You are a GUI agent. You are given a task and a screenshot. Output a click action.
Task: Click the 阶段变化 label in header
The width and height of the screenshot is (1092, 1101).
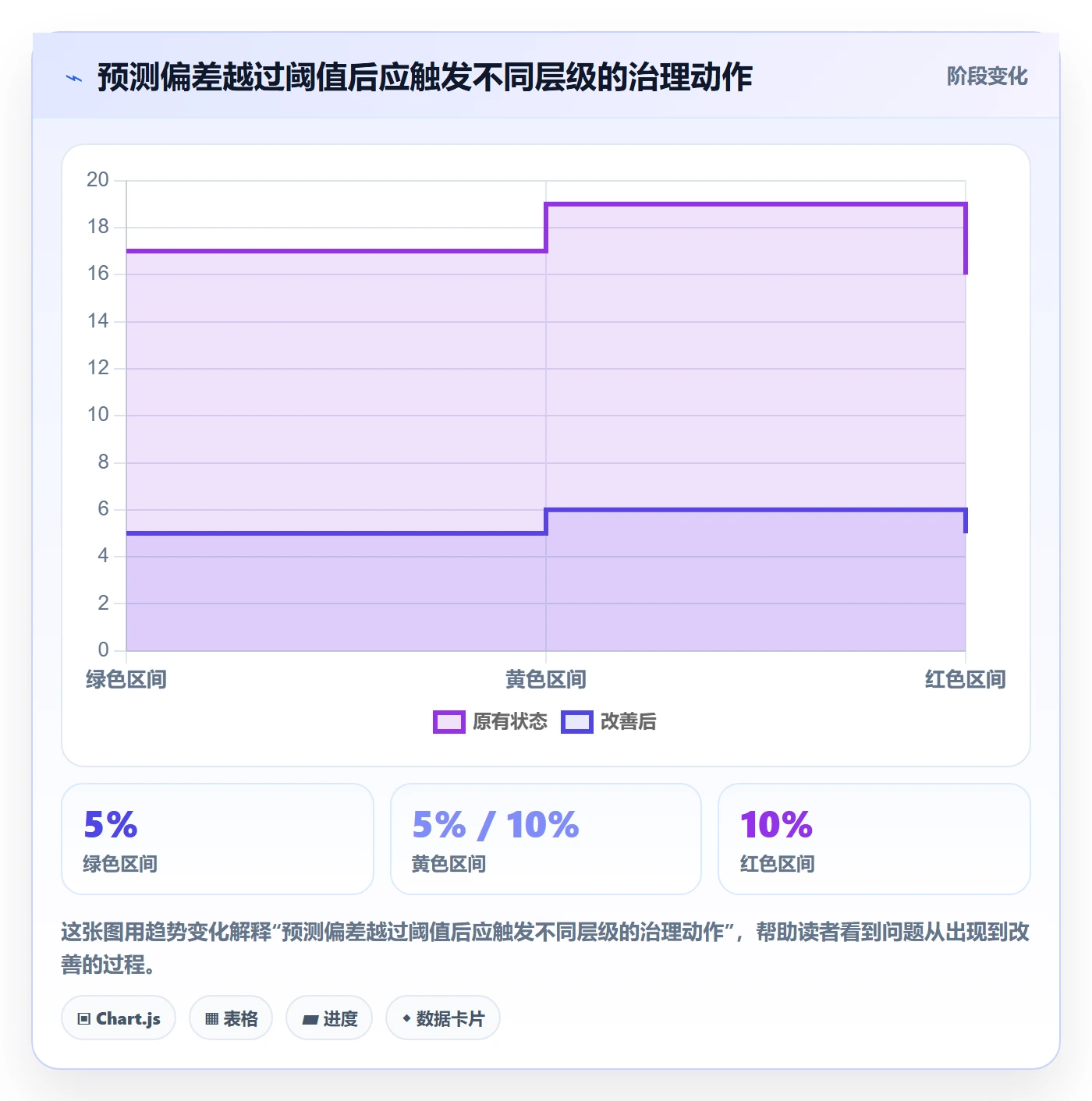pos(987,76)
